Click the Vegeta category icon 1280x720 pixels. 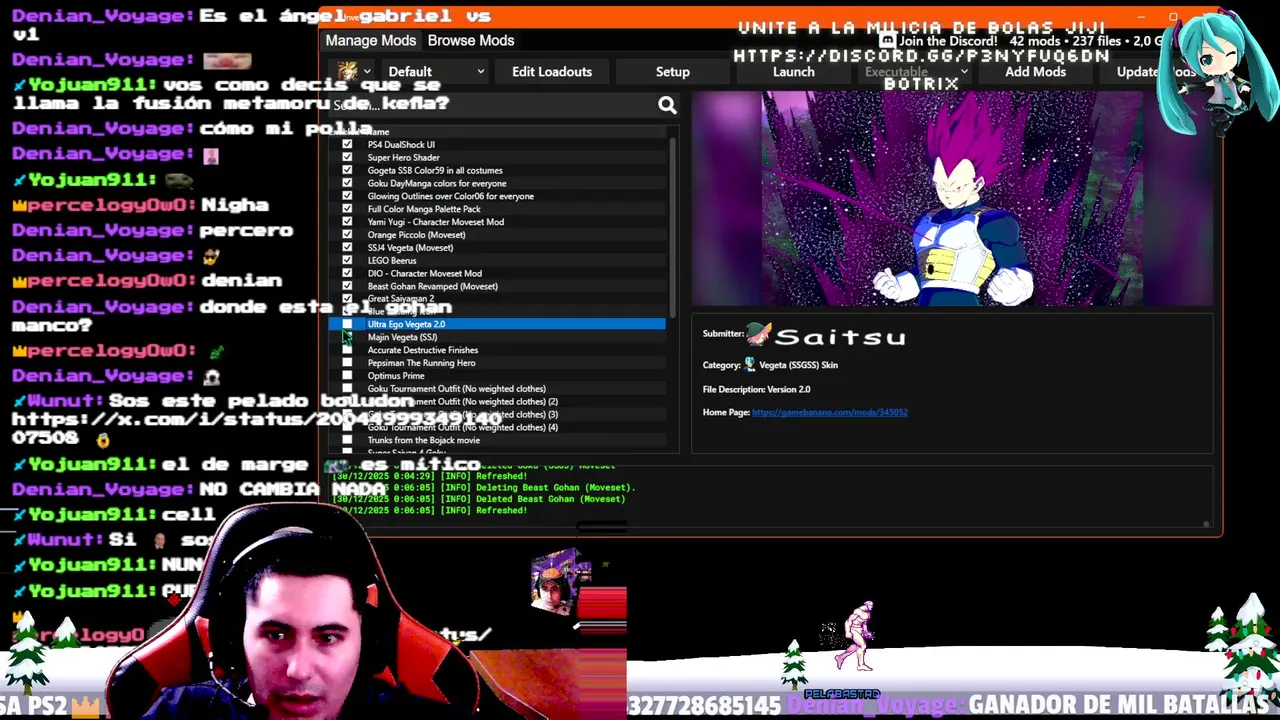pos(750,365)
